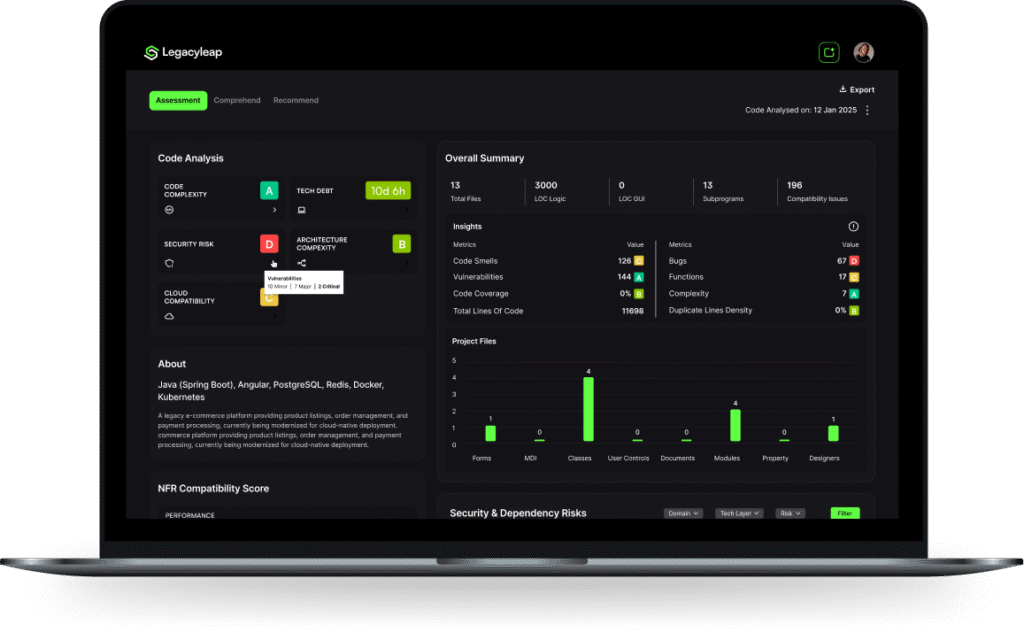This screenshot has height=633, width=1024.
Task: Open the Tech Layer dropdown
Action: 739,512
